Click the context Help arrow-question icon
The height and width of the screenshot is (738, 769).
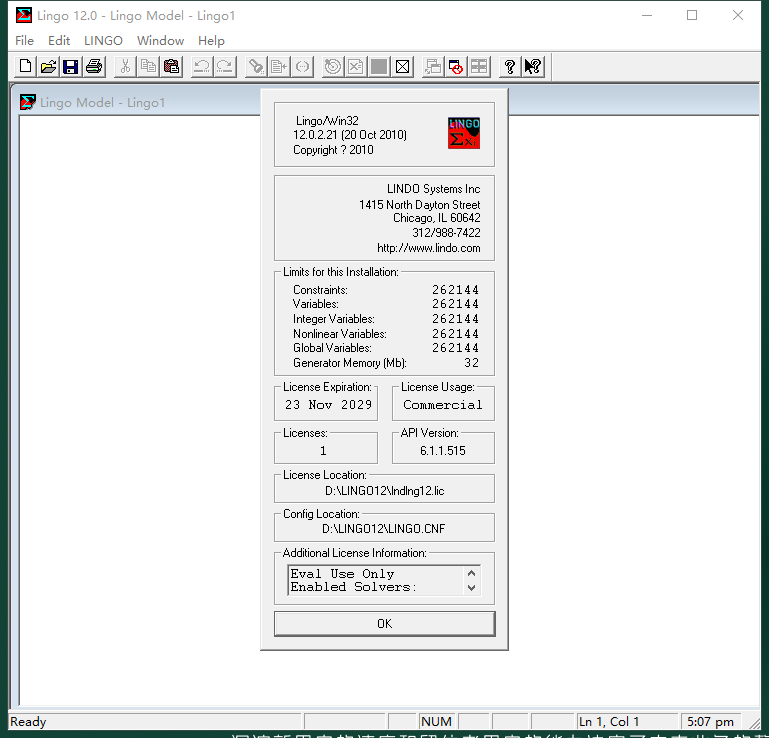(533, 66)
